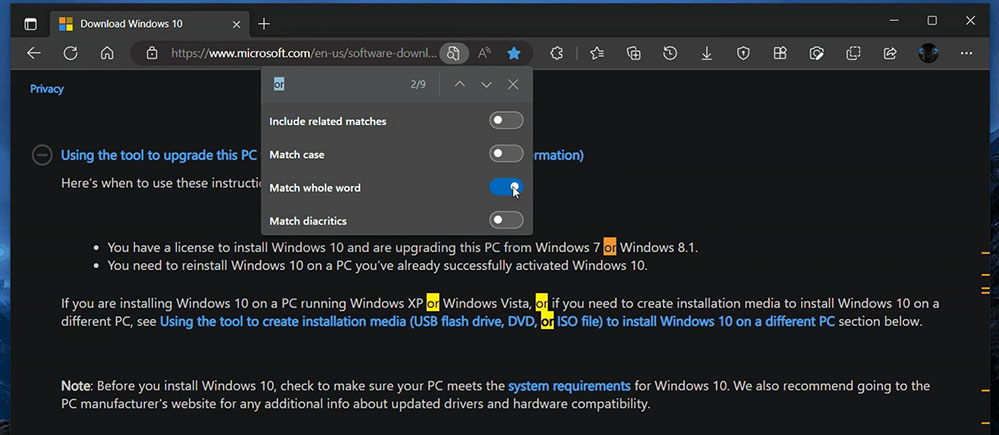Click the Web select dashed-square icon
Image resolution: width=999 pixels, height=435 pixels.
click(854, 53)
